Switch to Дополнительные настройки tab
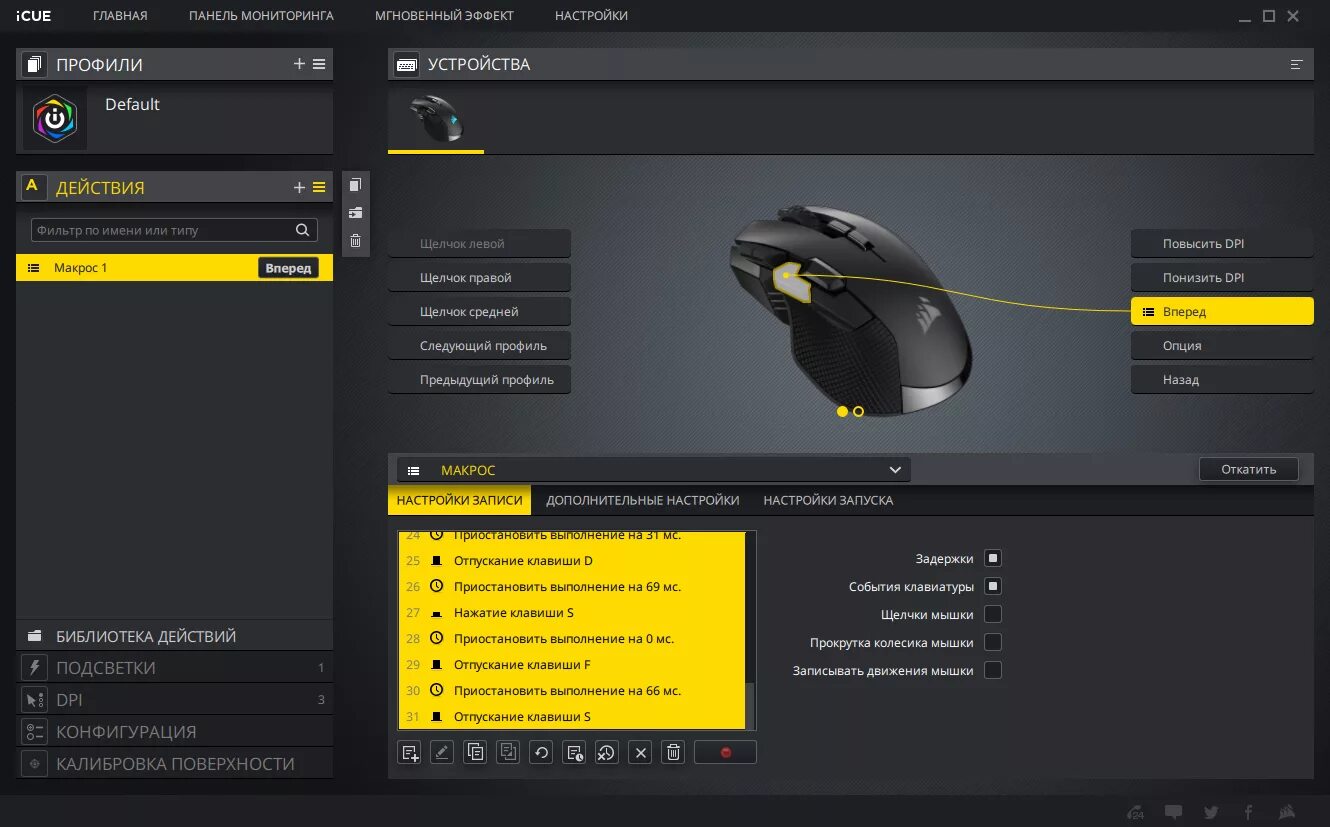Screen dimensions: 1330x827 tap(643, 500)
